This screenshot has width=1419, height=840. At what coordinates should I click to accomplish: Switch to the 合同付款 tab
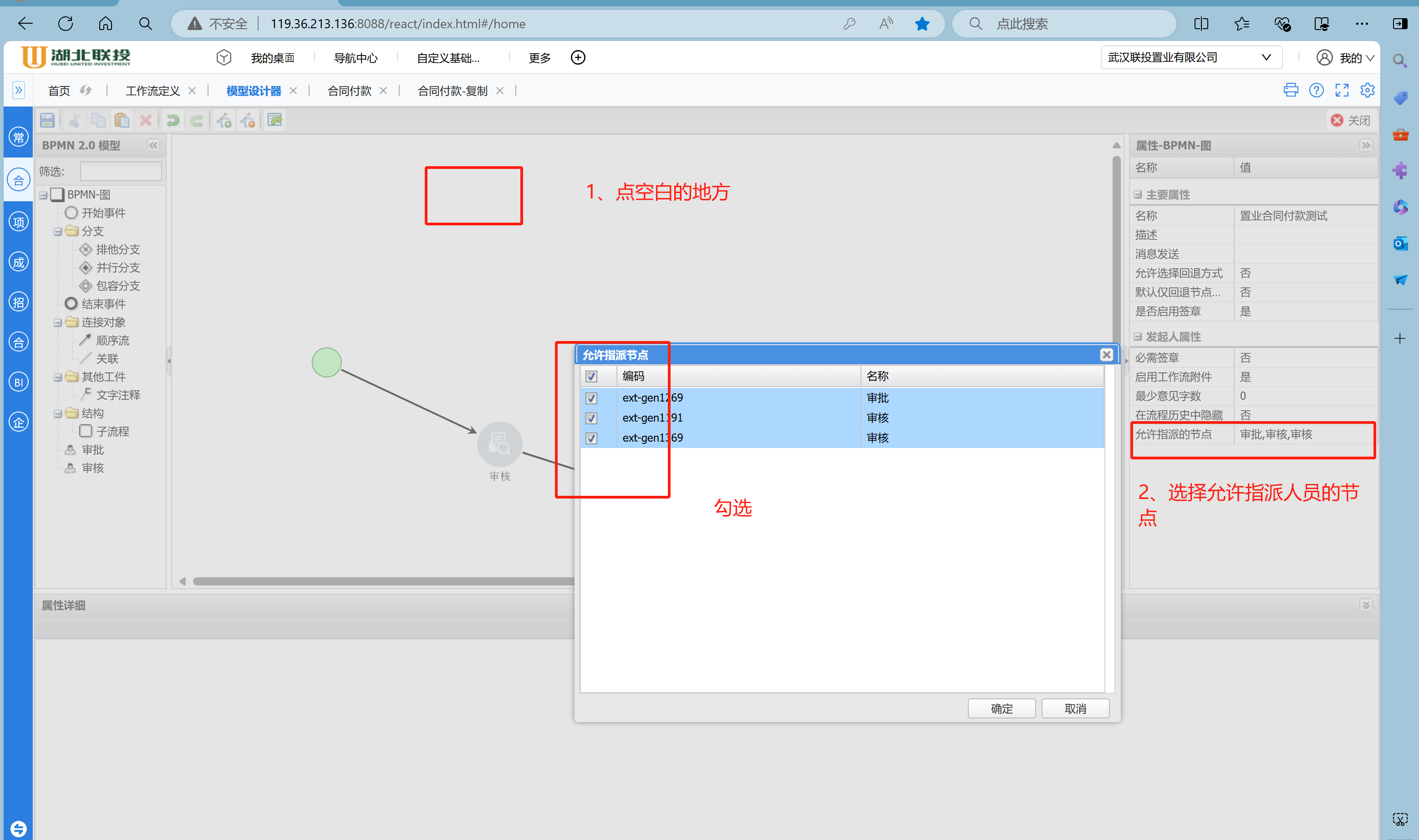tap(349, 91)
